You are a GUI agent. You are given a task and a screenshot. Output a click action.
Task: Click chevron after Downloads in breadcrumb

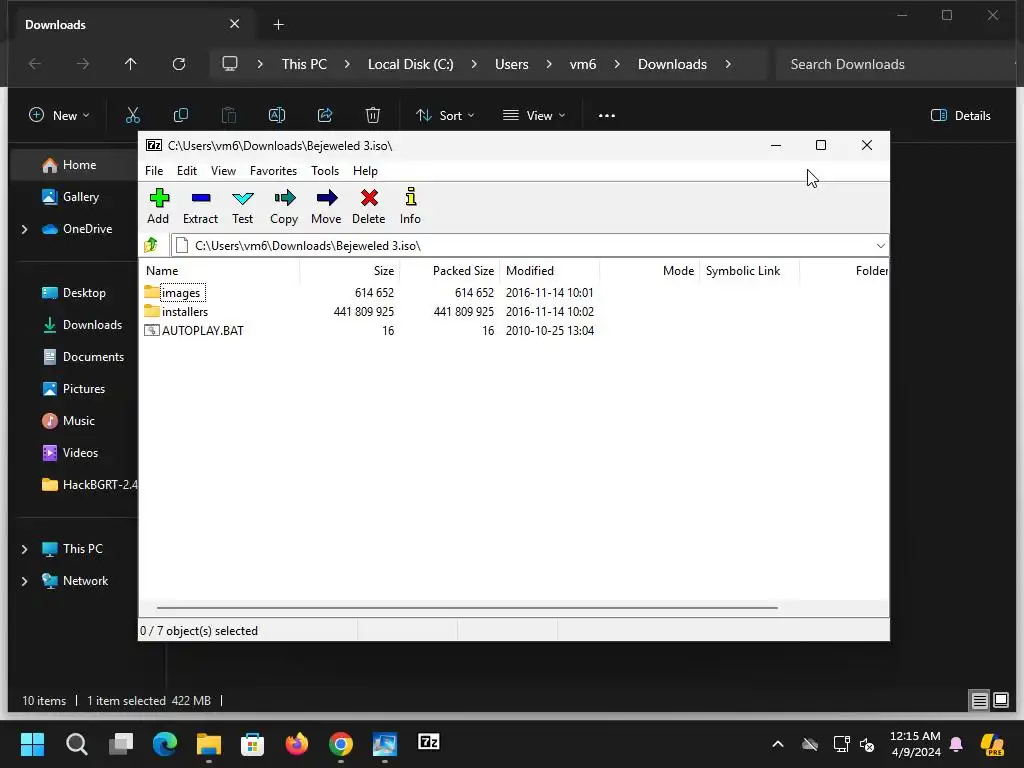tap(728, 64)
